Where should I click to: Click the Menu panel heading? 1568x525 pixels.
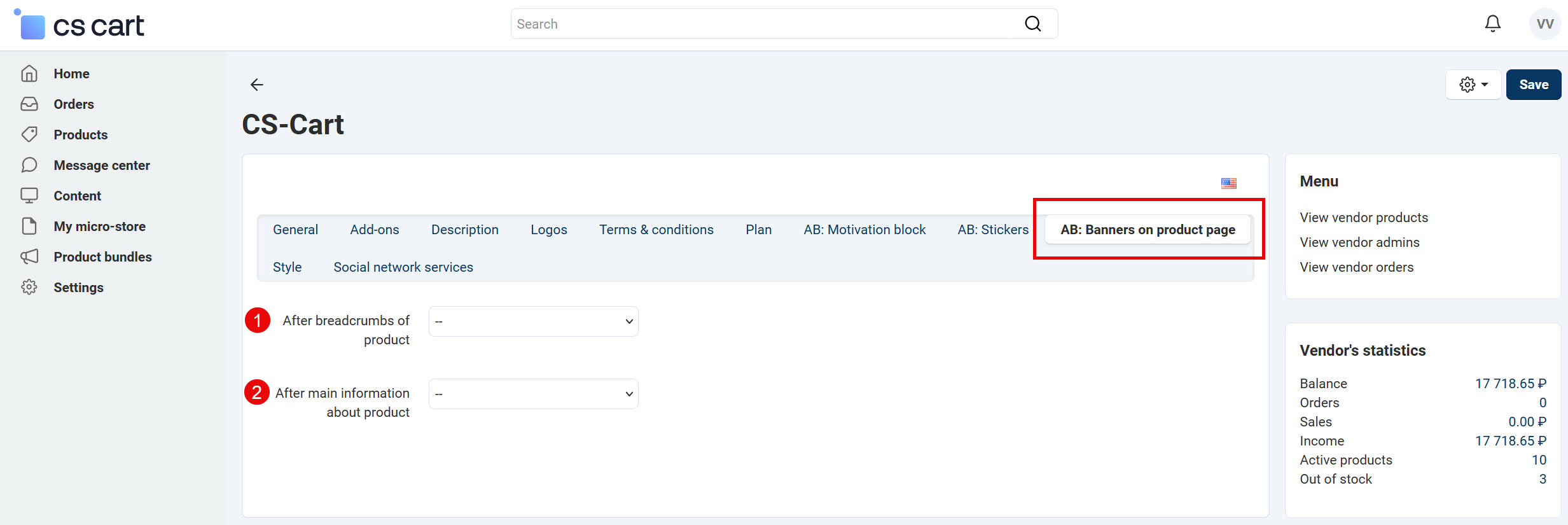(1319, 181)
